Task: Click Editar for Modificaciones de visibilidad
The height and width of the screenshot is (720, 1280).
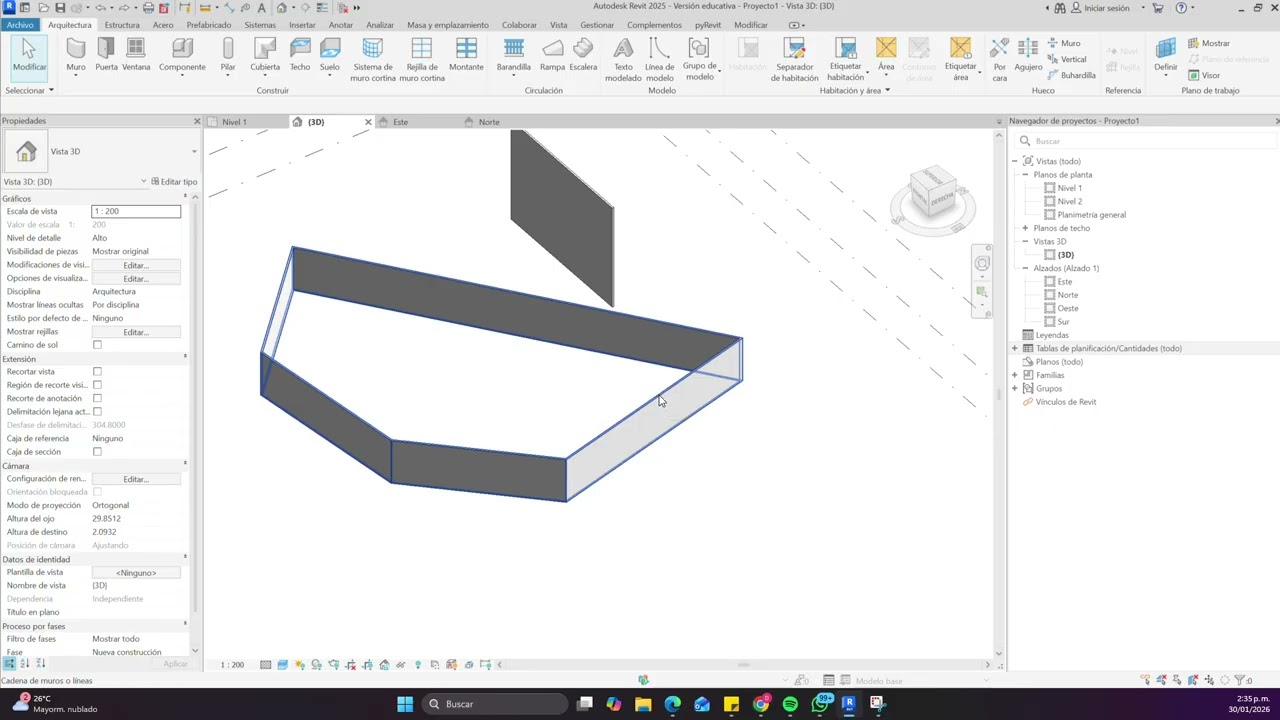Action: 136,265
